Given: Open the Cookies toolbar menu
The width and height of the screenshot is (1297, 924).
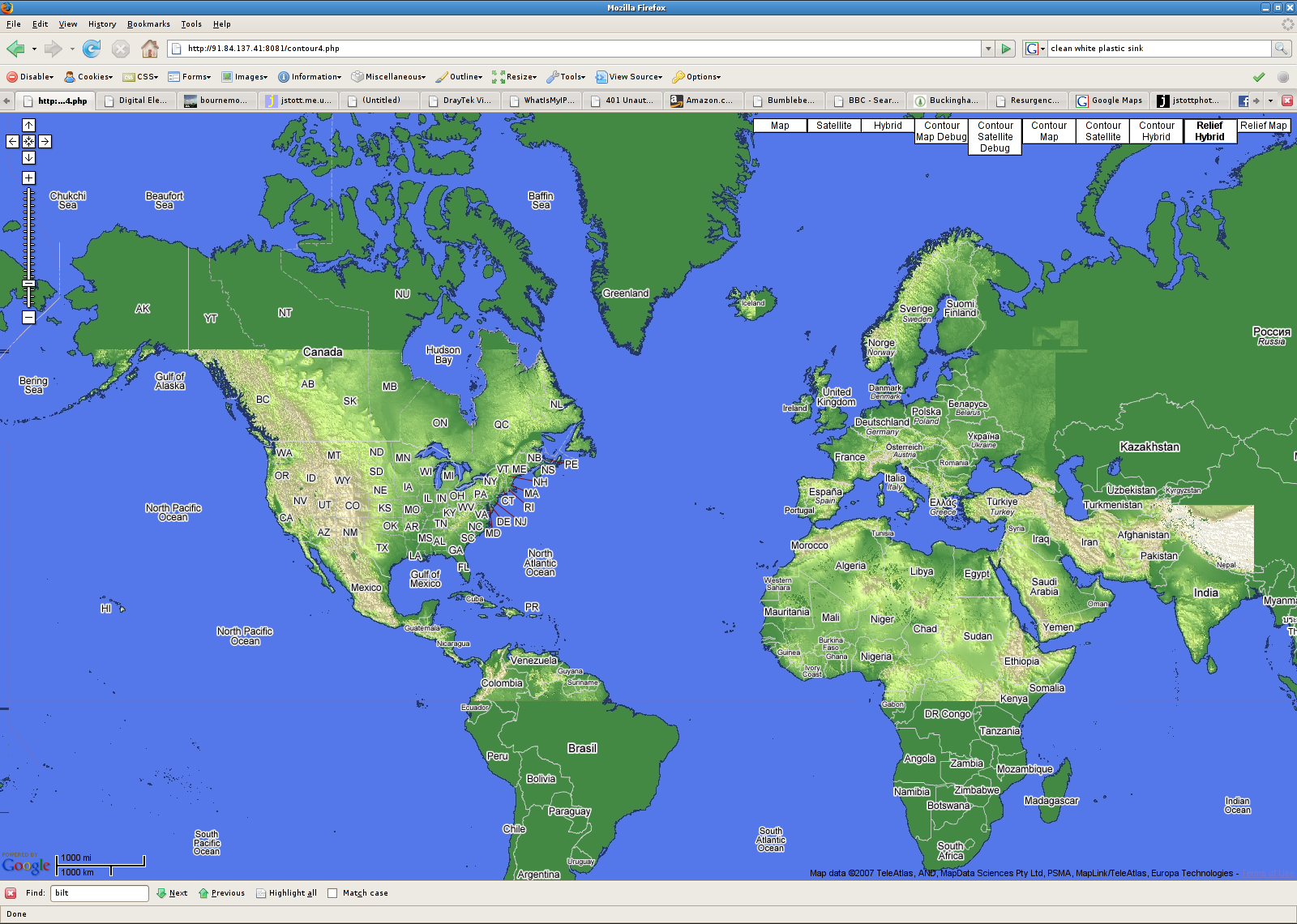Looking at the screenshot, I should [88, 77].
